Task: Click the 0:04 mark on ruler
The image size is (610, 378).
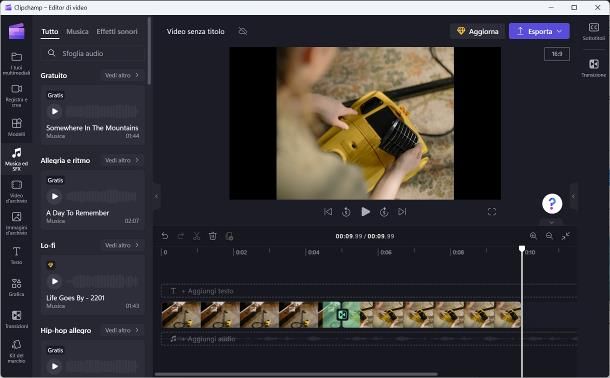Action: pos(313,252)
